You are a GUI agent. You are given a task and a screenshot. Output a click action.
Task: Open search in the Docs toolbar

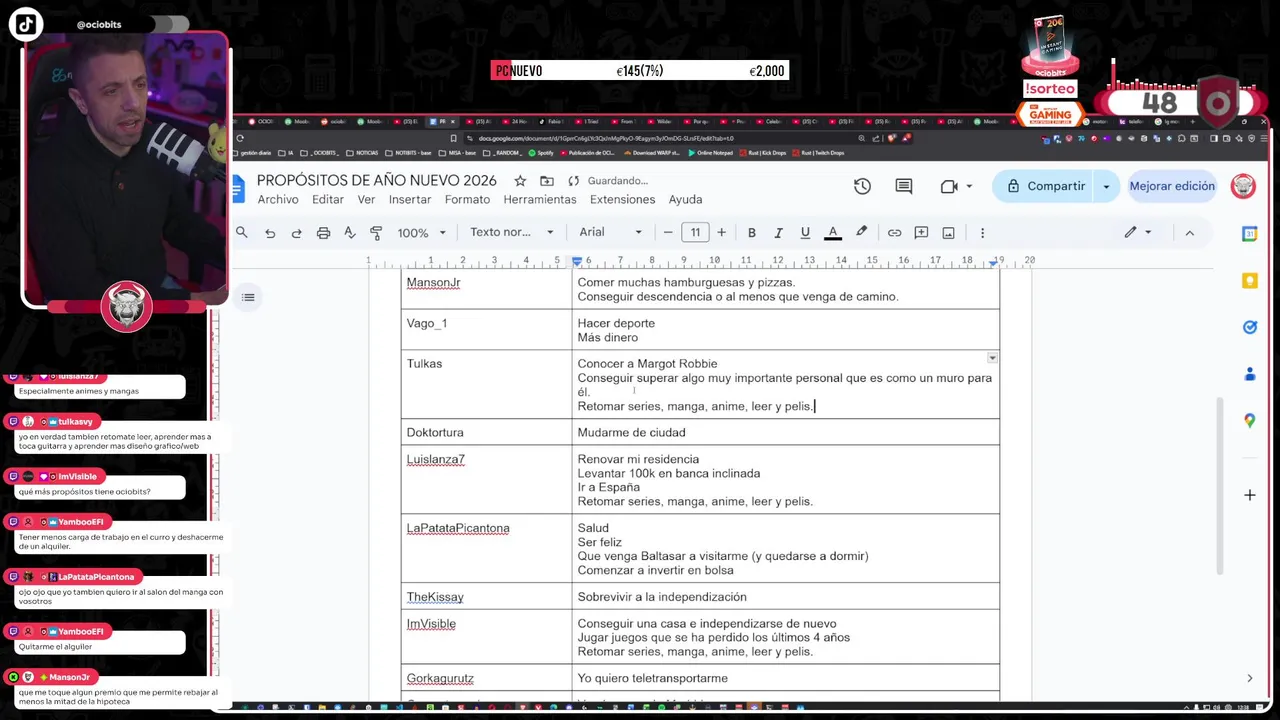tap(241, 232)
